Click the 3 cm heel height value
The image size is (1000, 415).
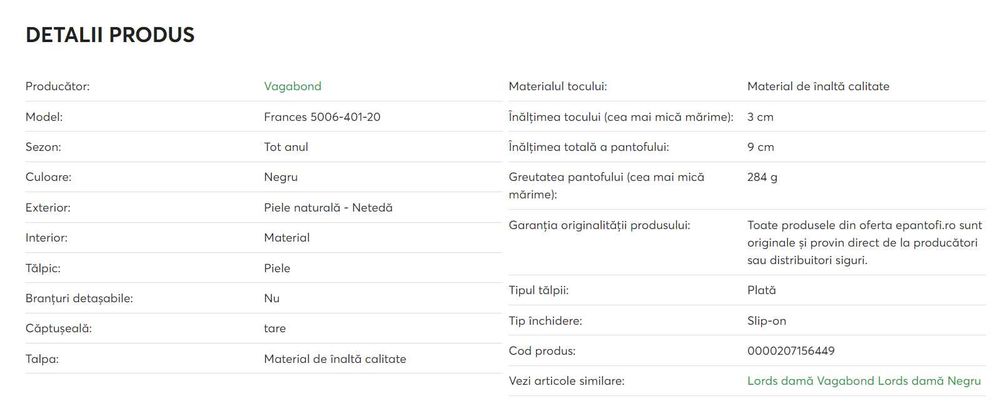pyautogui.click(x=760, y=117)
